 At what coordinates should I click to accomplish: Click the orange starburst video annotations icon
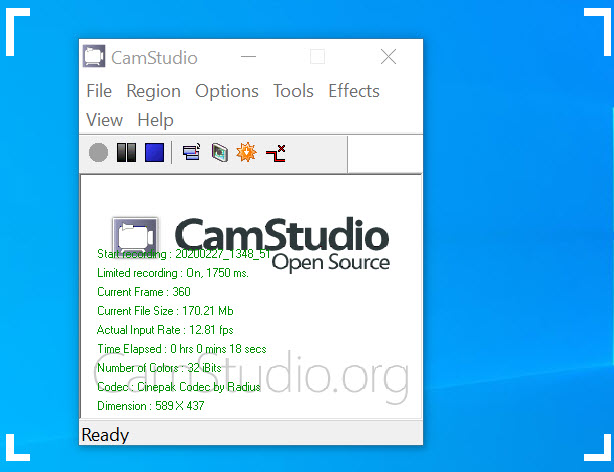point(247,152)
